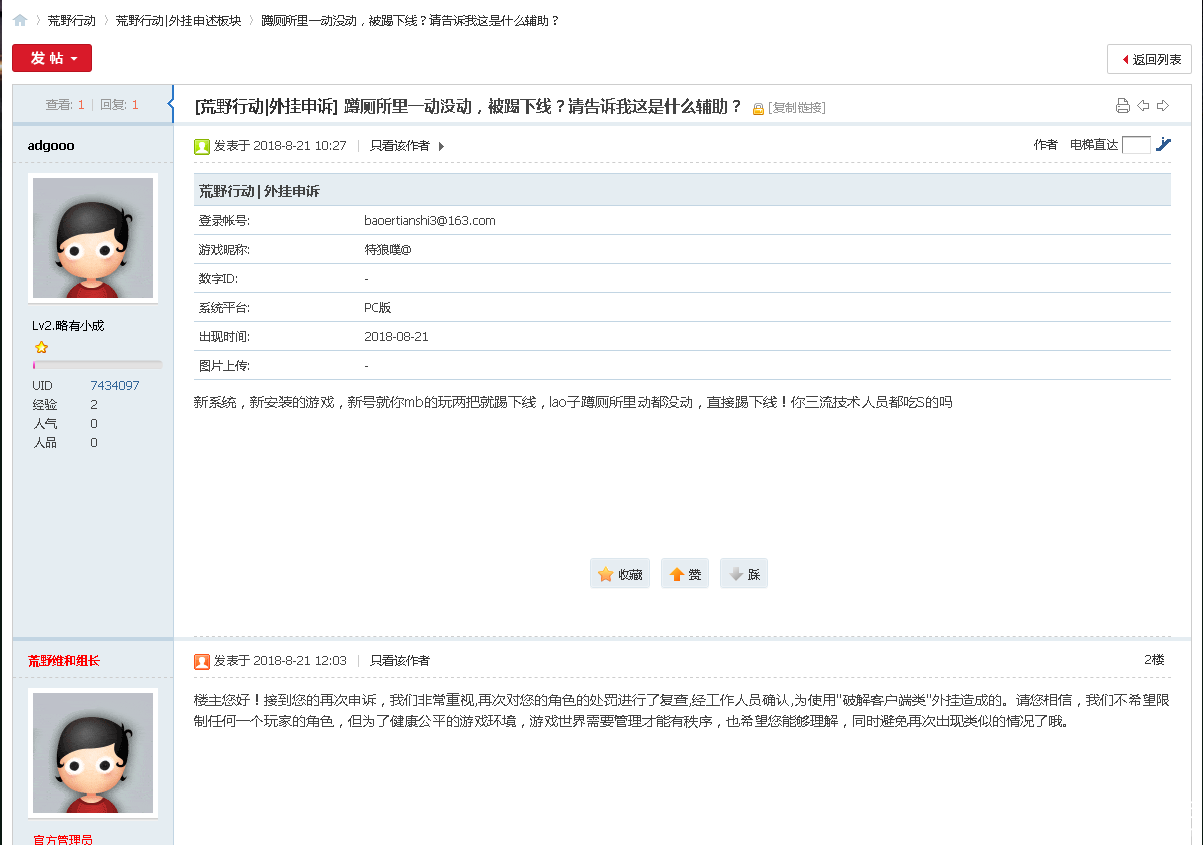Open the 发帖 post dropdown button
The height and width of the screenshot is (845, 1203).
(52, 58)
